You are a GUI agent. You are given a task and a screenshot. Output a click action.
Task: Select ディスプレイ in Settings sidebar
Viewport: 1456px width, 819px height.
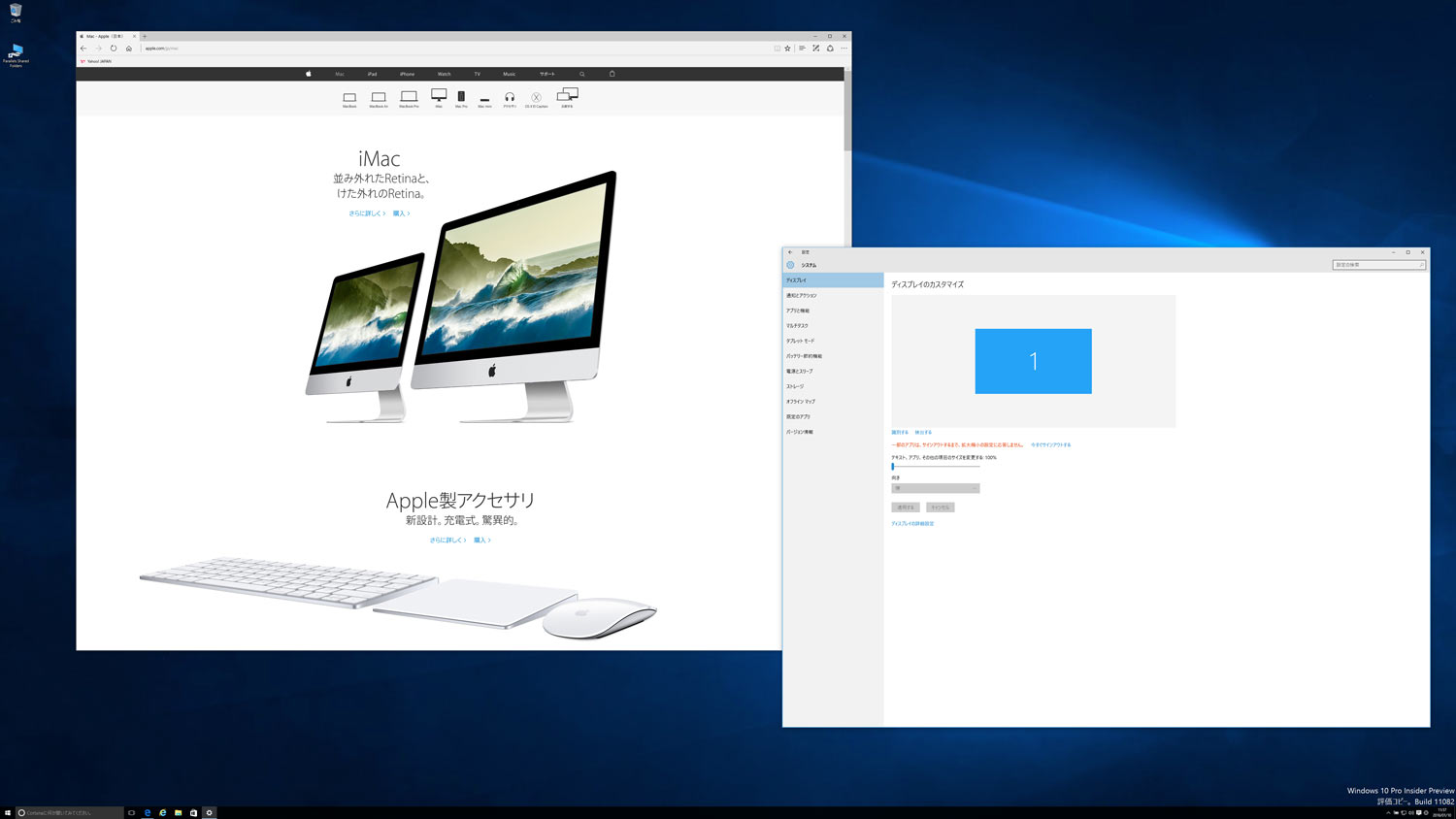point(833,280)
